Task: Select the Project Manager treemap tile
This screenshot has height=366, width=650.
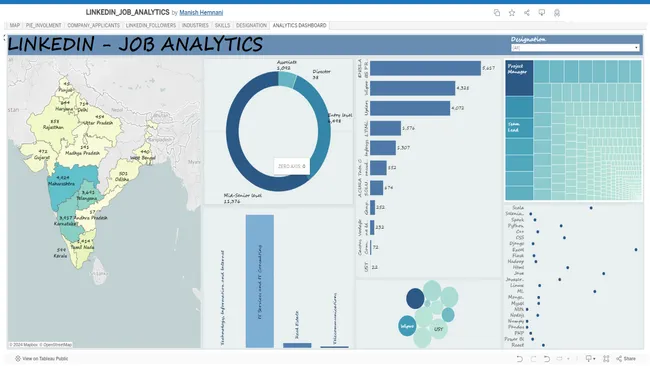Action: click(519, 78)
